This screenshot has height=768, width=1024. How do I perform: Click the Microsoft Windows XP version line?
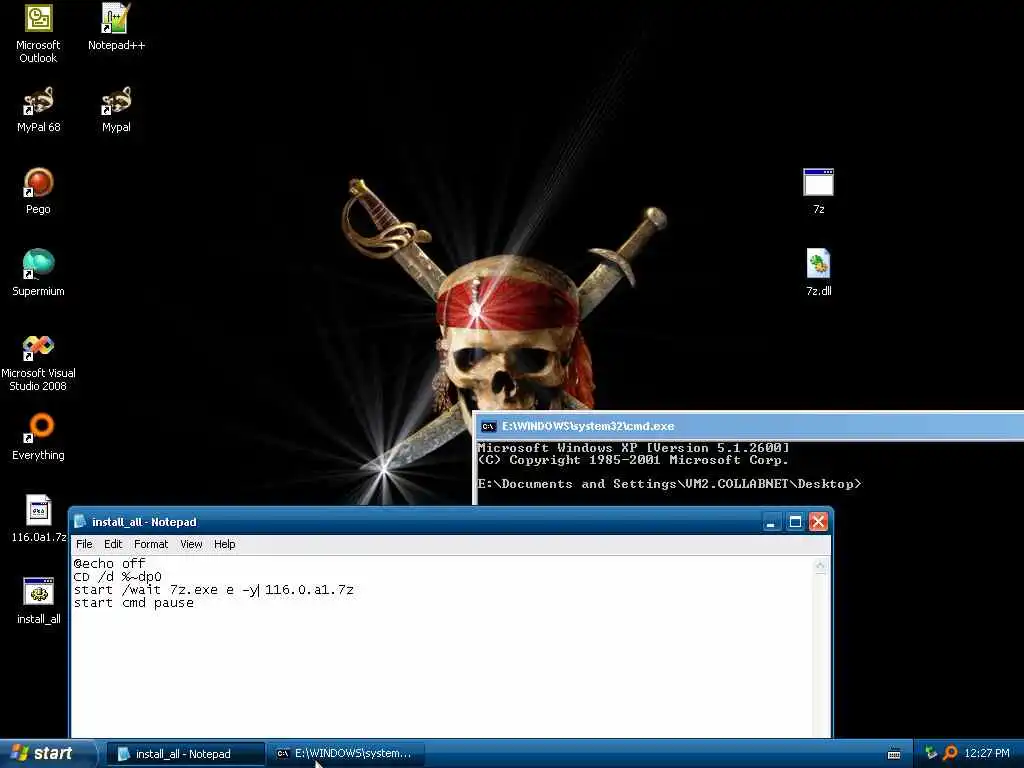tap(633, 448)
